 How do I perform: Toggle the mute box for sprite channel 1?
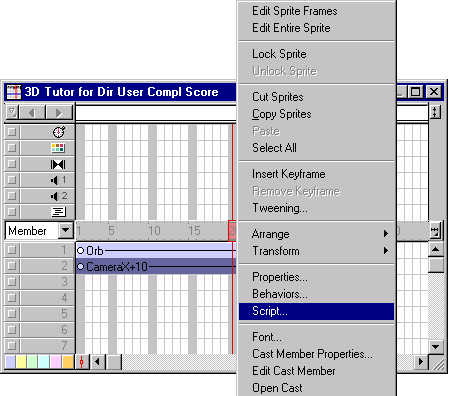(x=12, y=250)
